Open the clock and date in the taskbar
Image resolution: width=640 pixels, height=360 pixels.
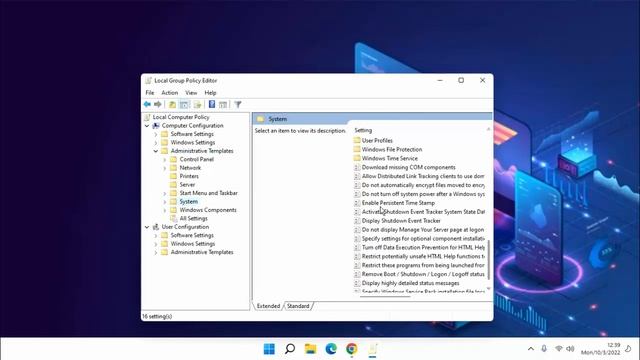(600, 349)
